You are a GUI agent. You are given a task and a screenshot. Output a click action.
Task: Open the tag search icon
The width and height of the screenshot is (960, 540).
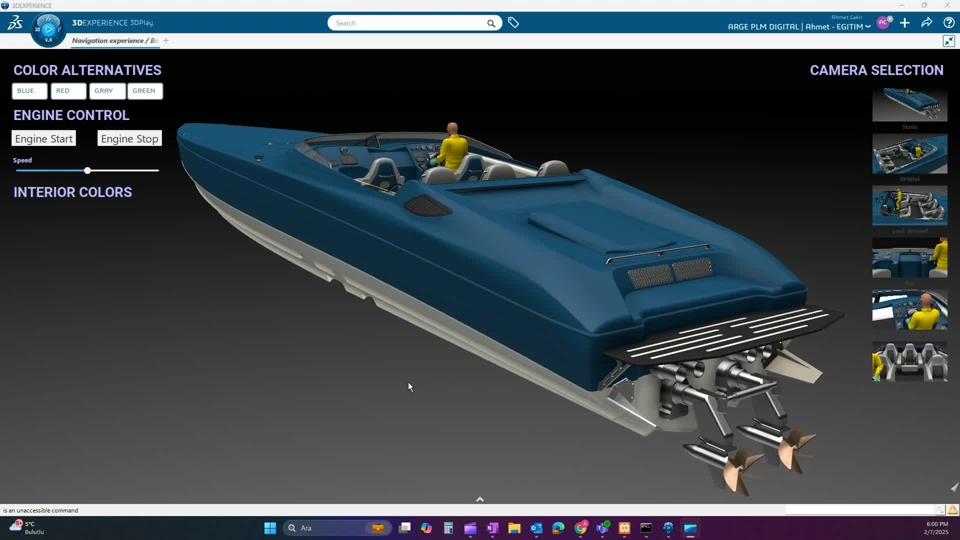tap(513, 23)
